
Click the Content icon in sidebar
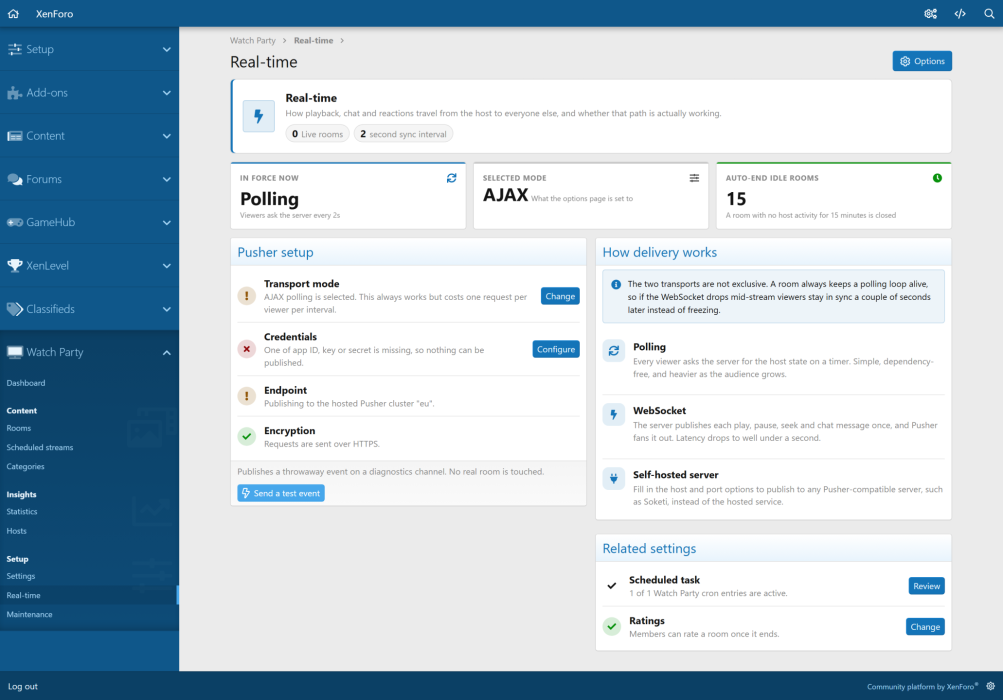(14, 136)
